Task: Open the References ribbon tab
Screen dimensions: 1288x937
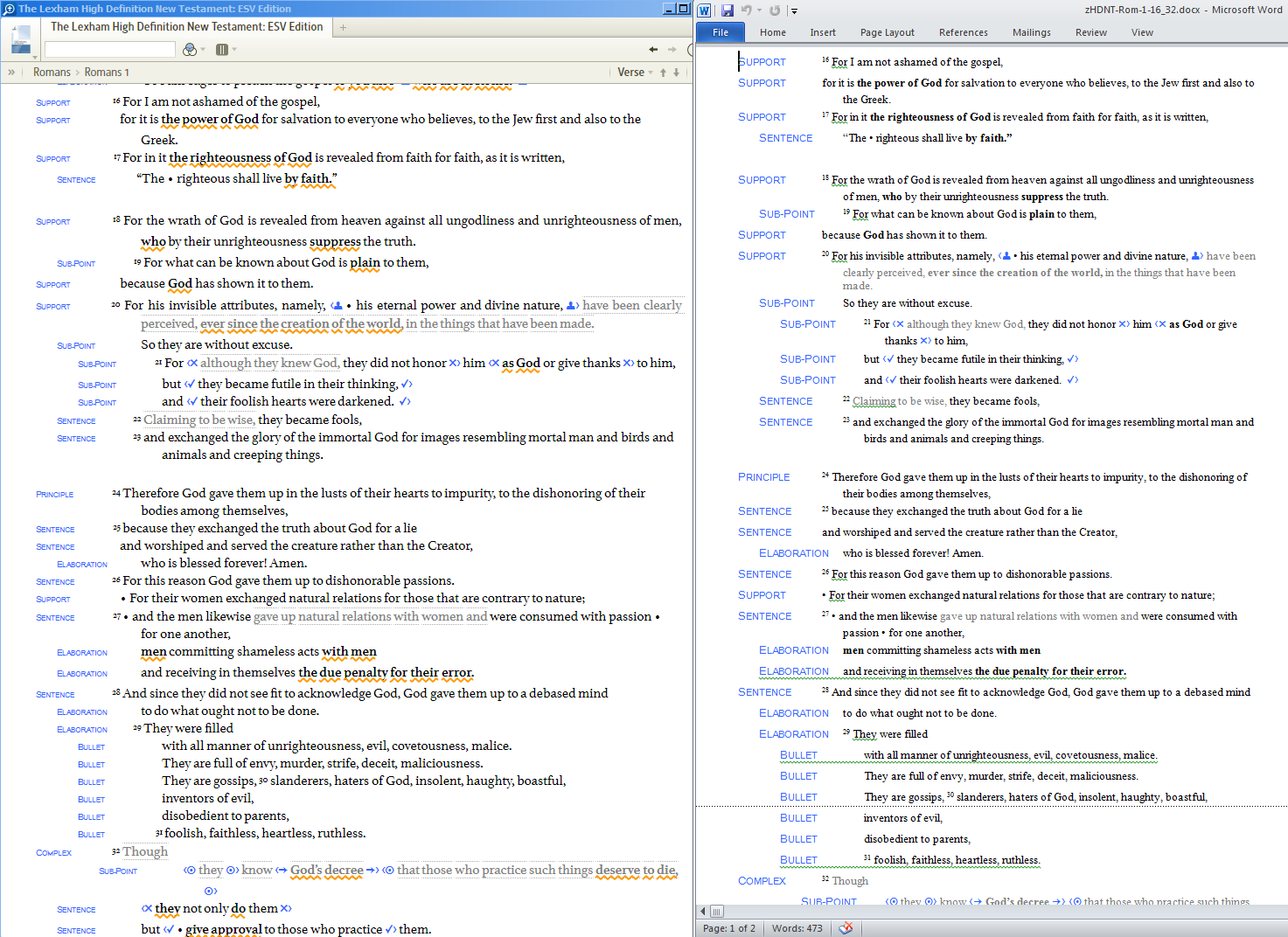Action: (x=964, y=32)
